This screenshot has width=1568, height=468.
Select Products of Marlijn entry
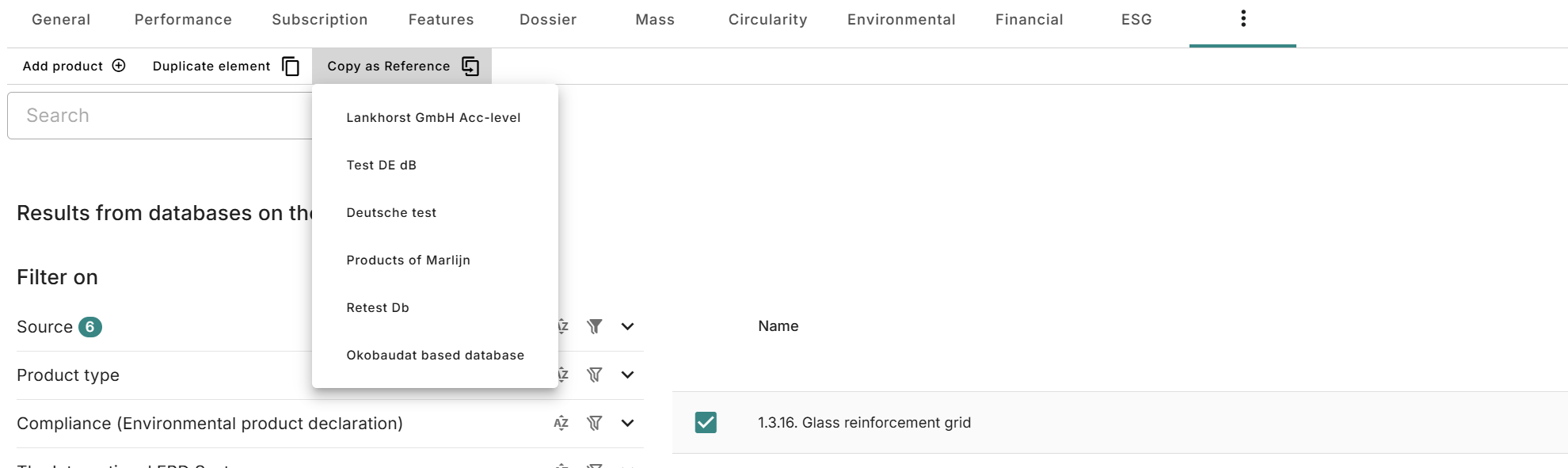(x=435, y=260)
